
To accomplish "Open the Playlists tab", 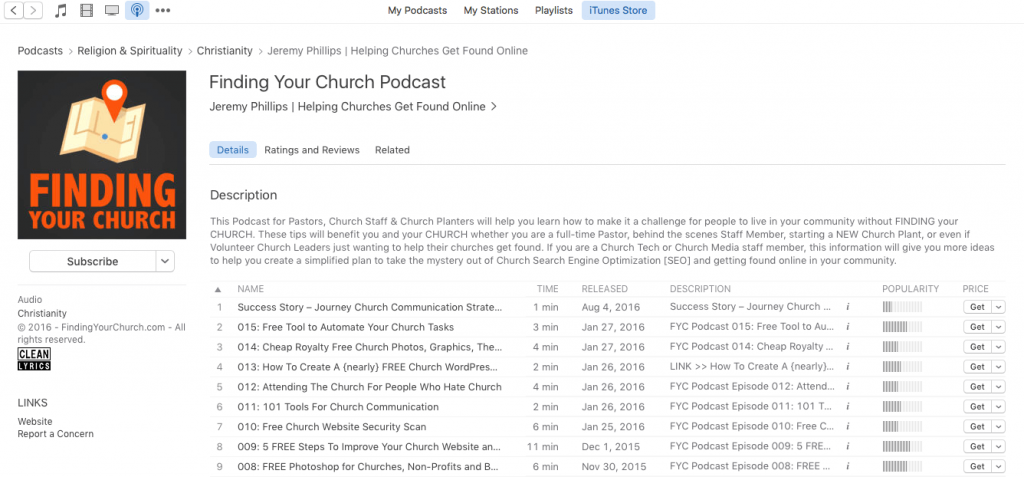I will (554, 10).
